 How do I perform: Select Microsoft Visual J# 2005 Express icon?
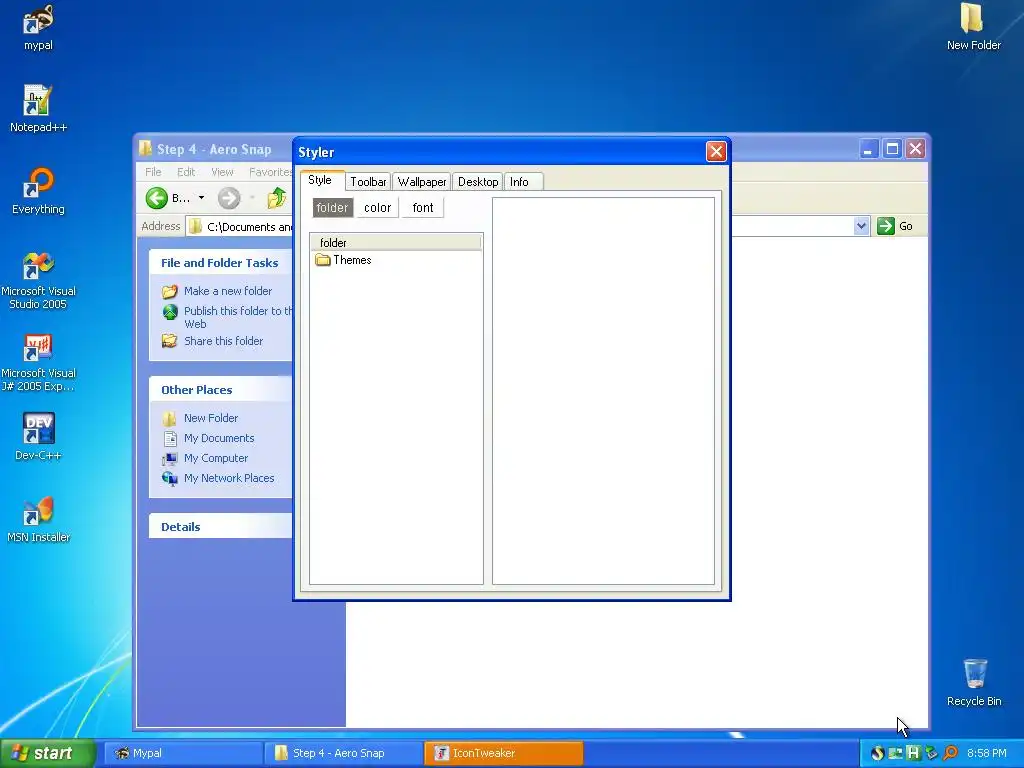click(x=38, y=363)
